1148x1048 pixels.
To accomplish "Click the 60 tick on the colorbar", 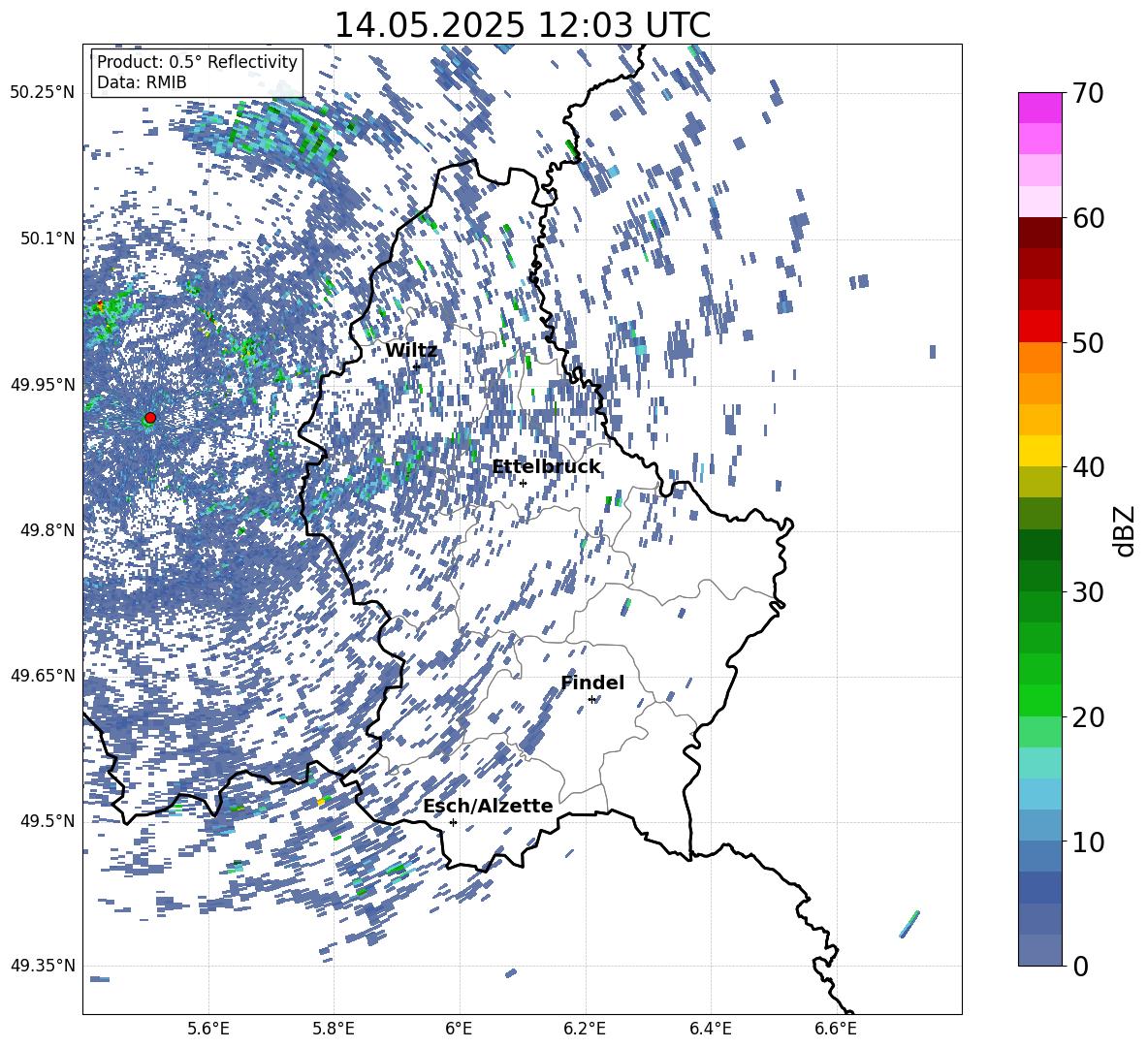I will point(1089,218).
